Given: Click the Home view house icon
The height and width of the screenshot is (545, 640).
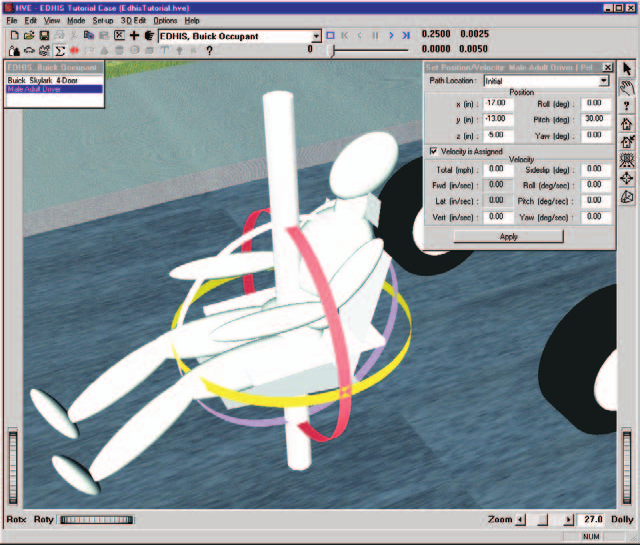Looking at the screenshot, I should tap(627, 124).
